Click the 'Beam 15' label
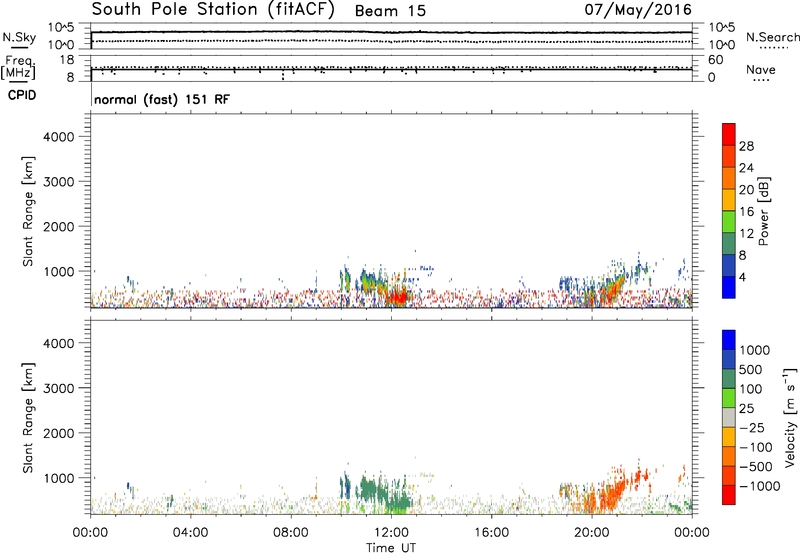The height and width of the screenshot is (554, 800). point(390,11)
